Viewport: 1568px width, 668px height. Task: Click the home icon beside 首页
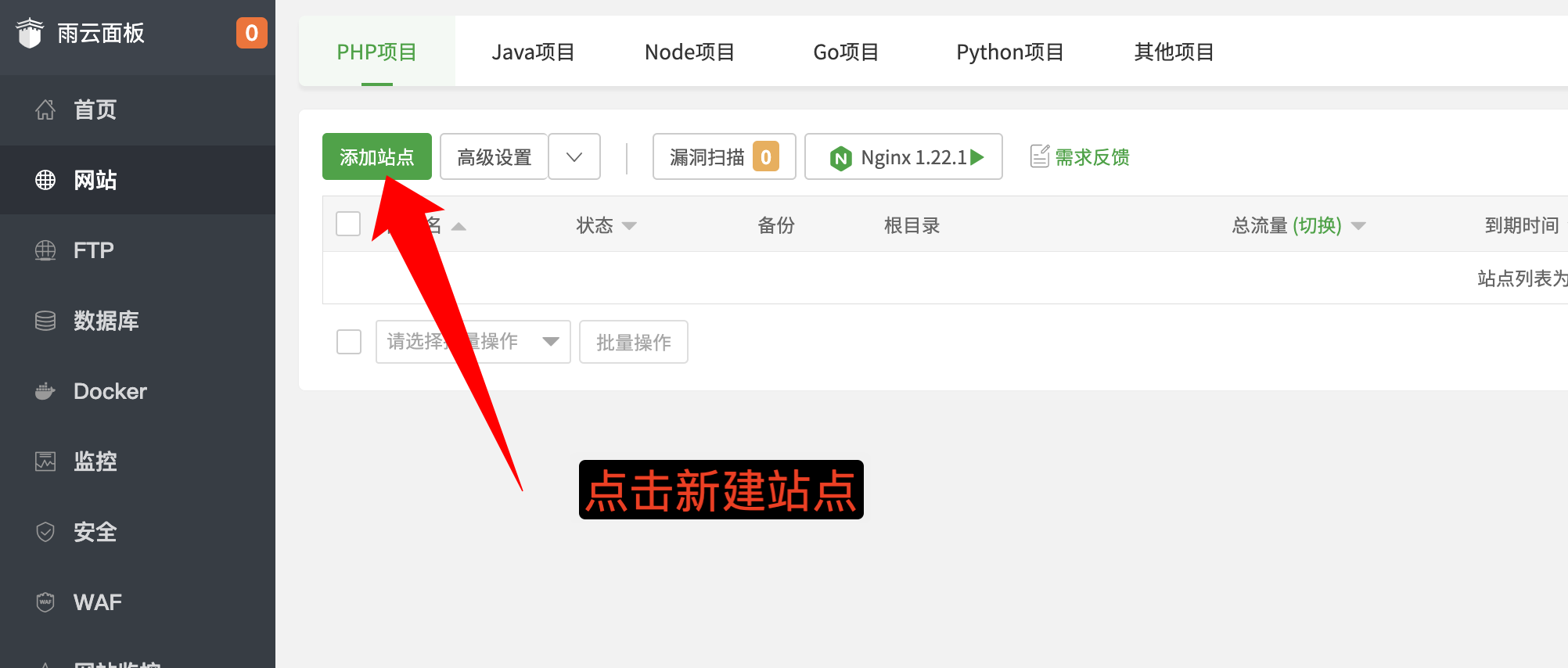pos(45,110)
